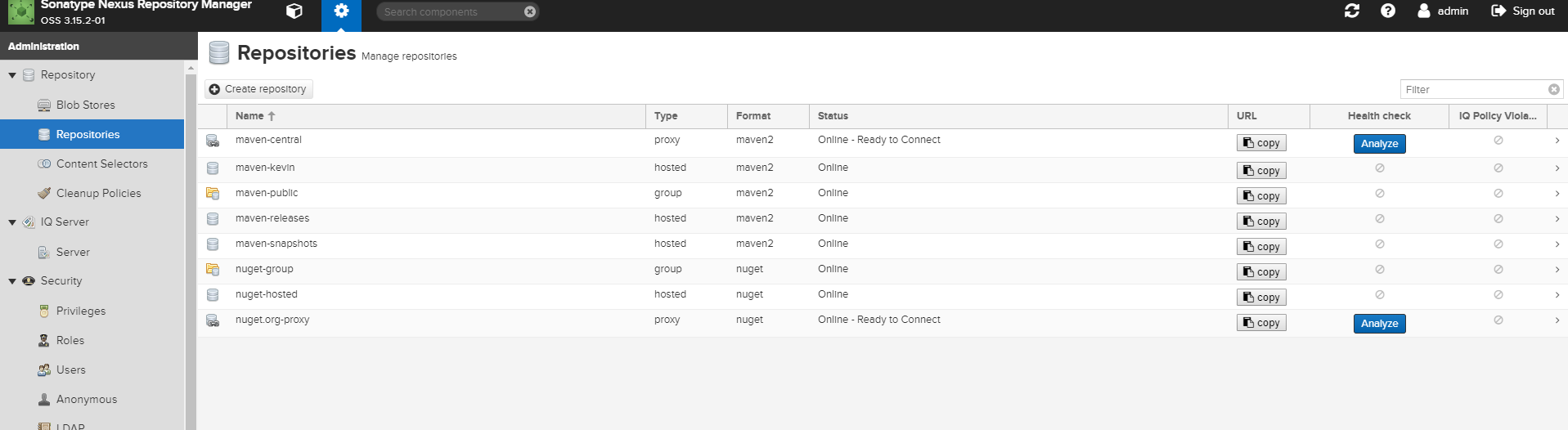Copy URL of maven-central
The height and width of the screenshot is (430, 1568).
point(1261,143)
